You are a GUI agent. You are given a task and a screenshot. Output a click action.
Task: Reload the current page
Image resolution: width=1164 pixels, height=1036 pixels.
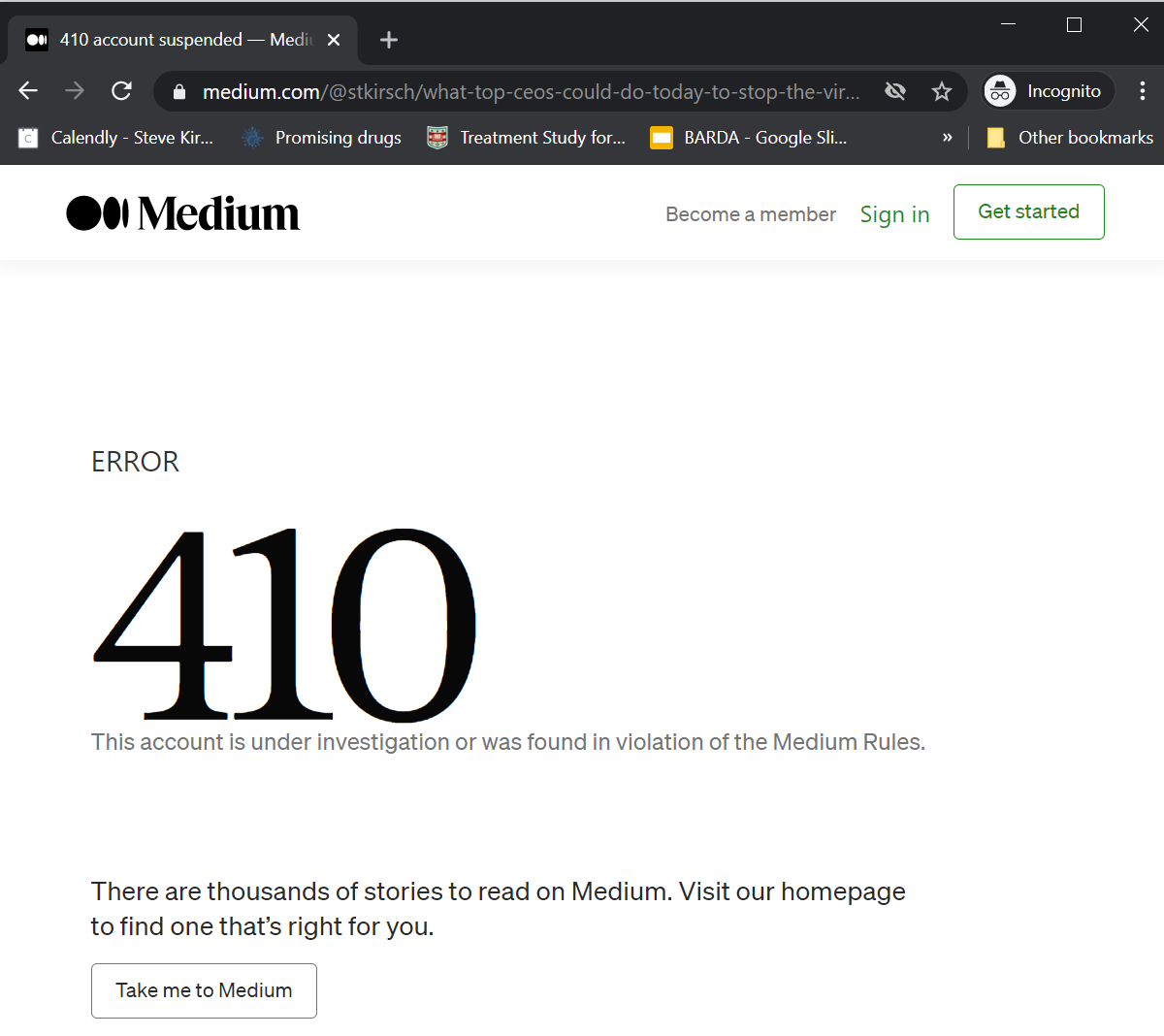pyautogui.click(x=121, y=91)
